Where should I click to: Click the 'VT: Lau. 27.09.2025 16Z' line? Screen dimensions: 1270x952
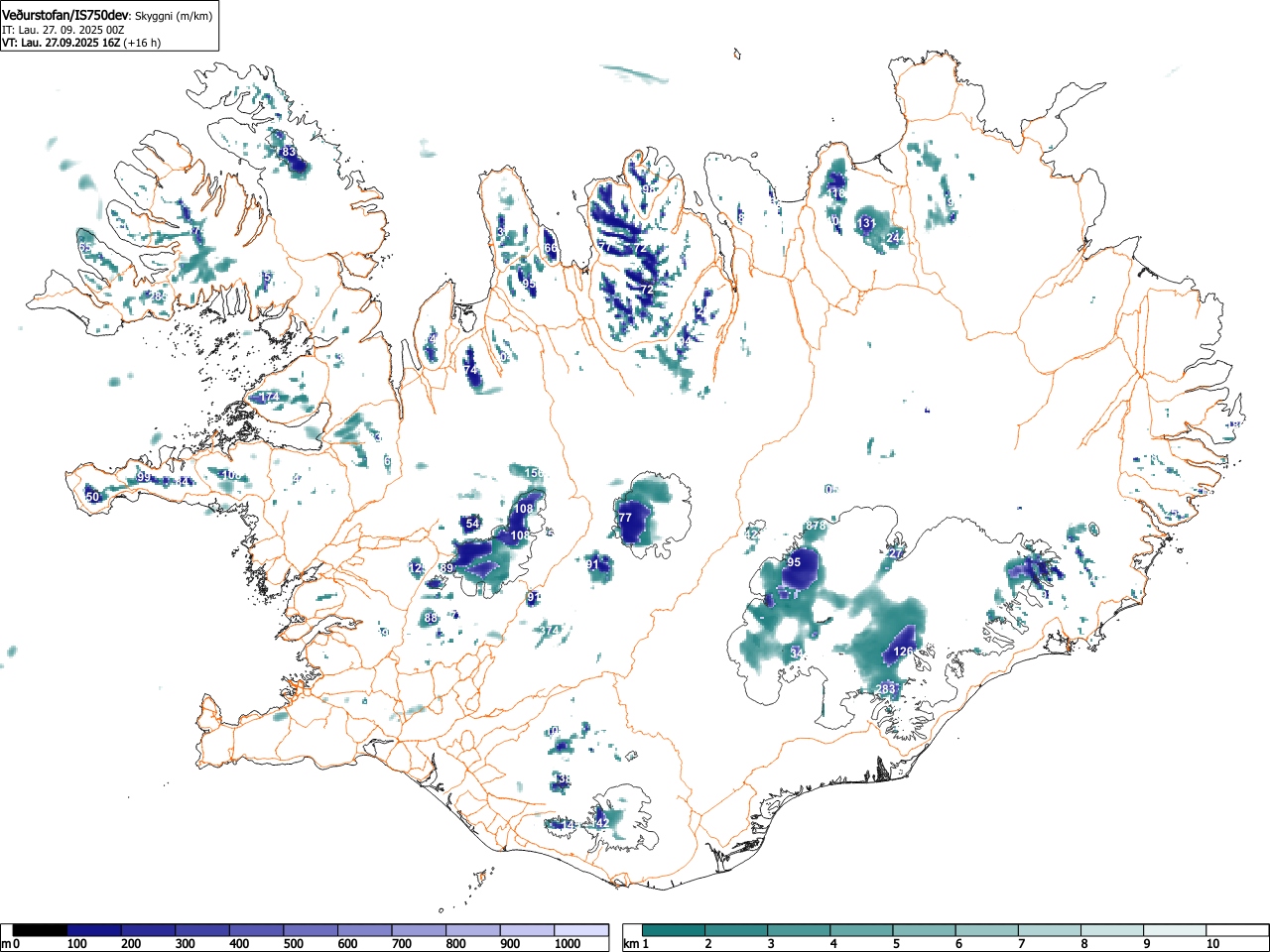[x=62, y=43]
